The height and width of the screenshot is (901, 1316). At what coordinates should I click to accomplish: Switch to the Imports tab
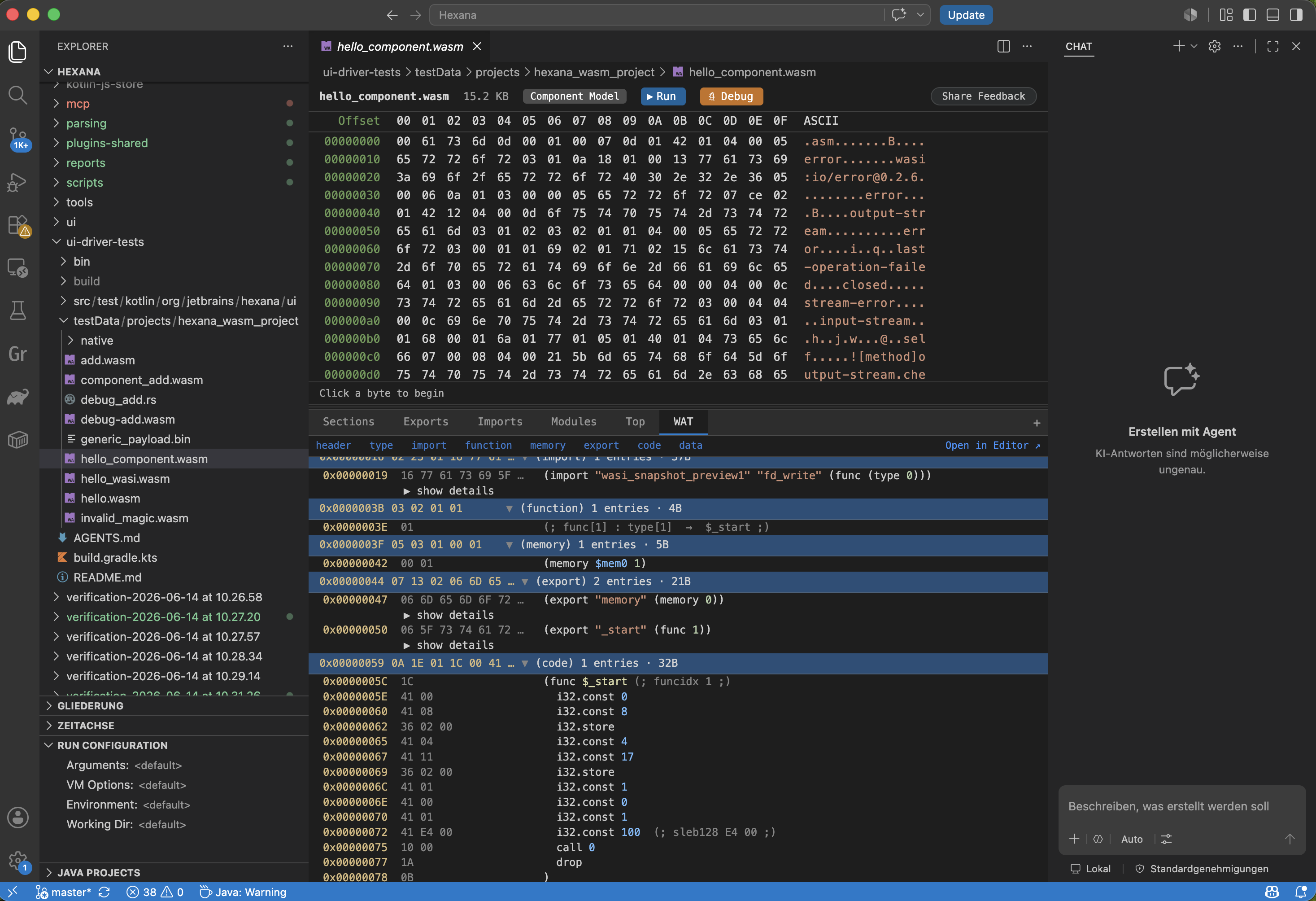pos(500,422)
